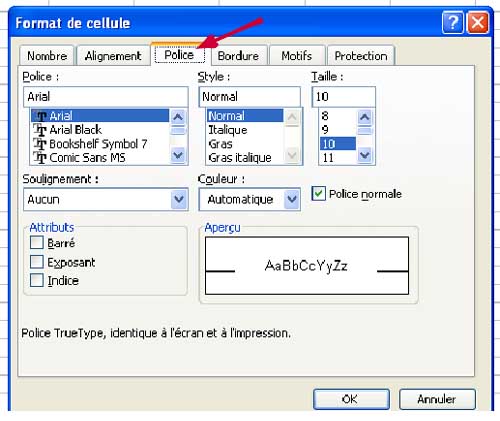Click the font list scroll up arrow
This screenshot has width=500, height=421.
coord(178,117)
